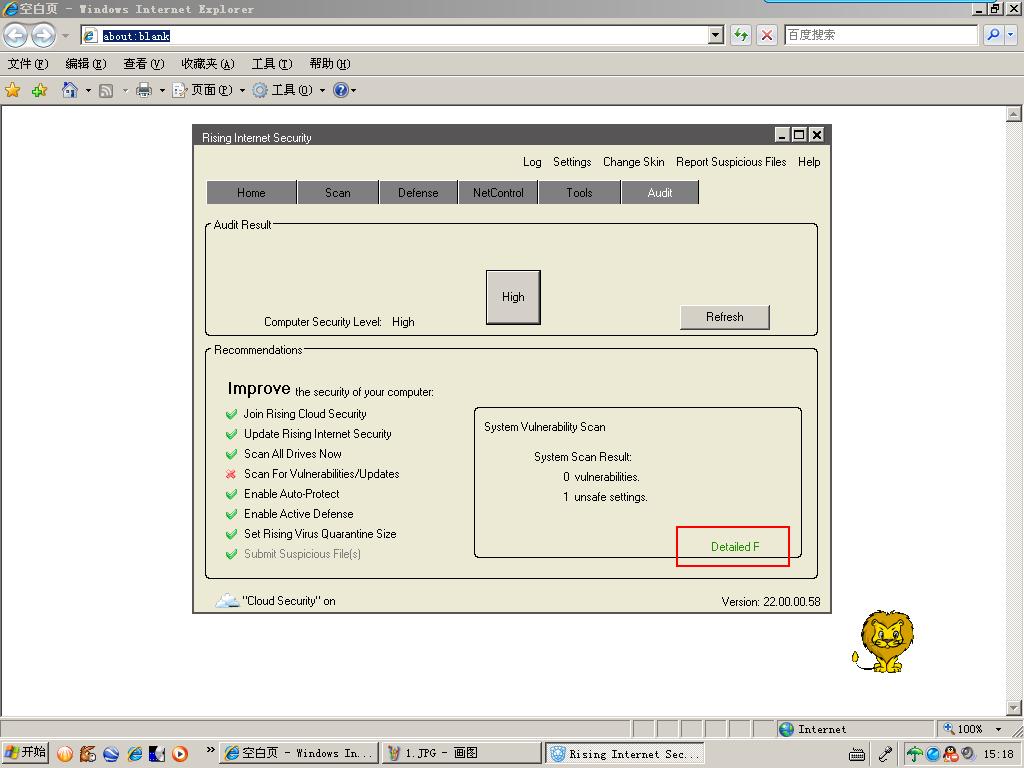Open the 帮助(H) menu
1024x768 pixels.
tap(330, 63)
